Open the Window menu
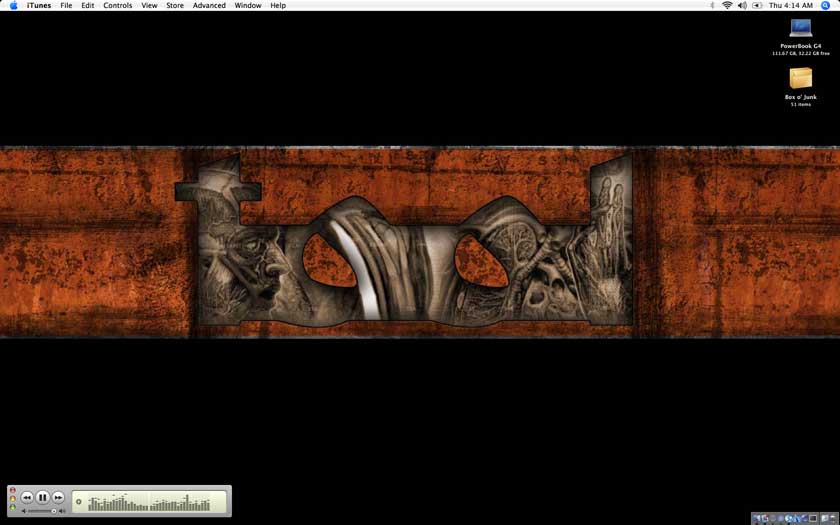The width and height of the screenshot is (840, 525). pos(248,5)
